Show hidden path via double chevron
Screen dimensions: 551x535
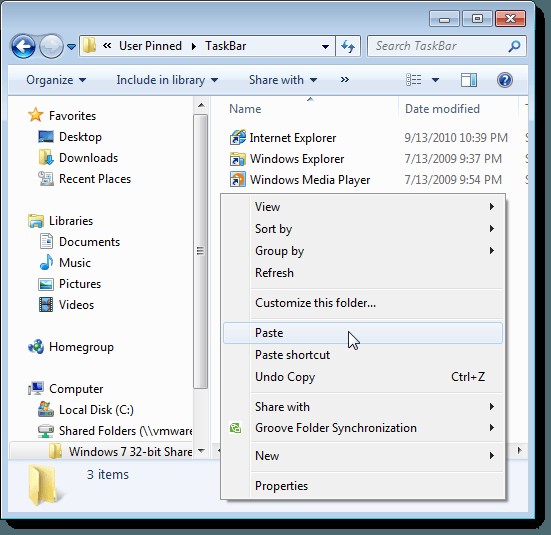point(107,46)
